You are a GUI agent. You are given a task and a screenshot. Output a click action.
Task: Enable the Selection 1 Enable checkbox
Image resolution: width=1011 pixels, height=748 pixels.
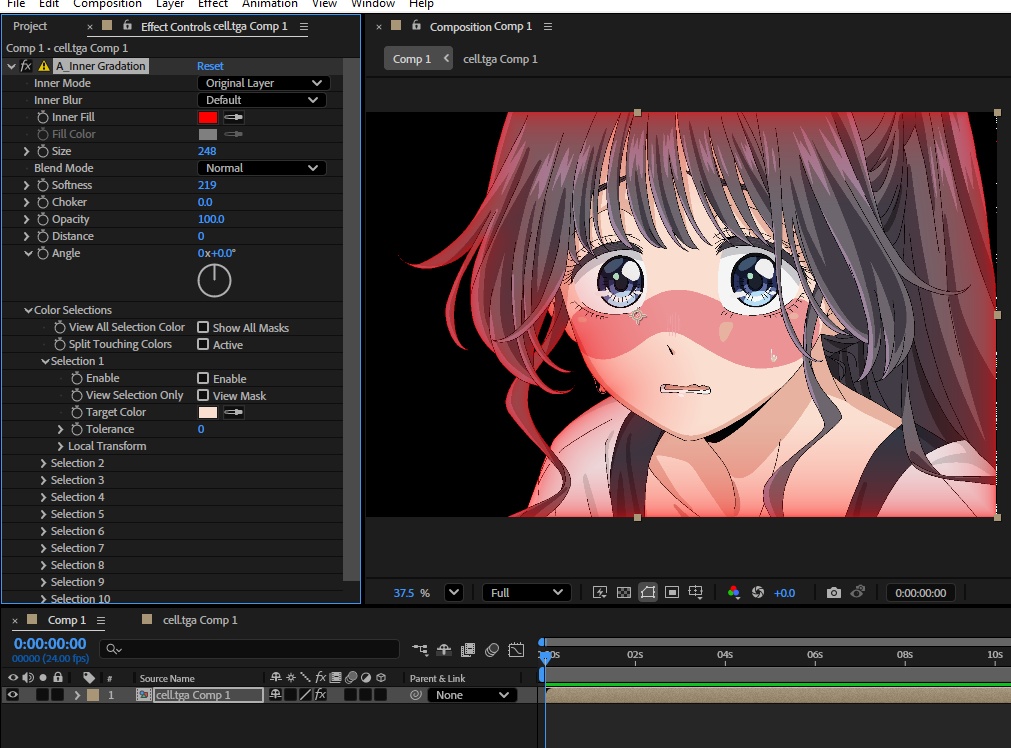[203, 378]
